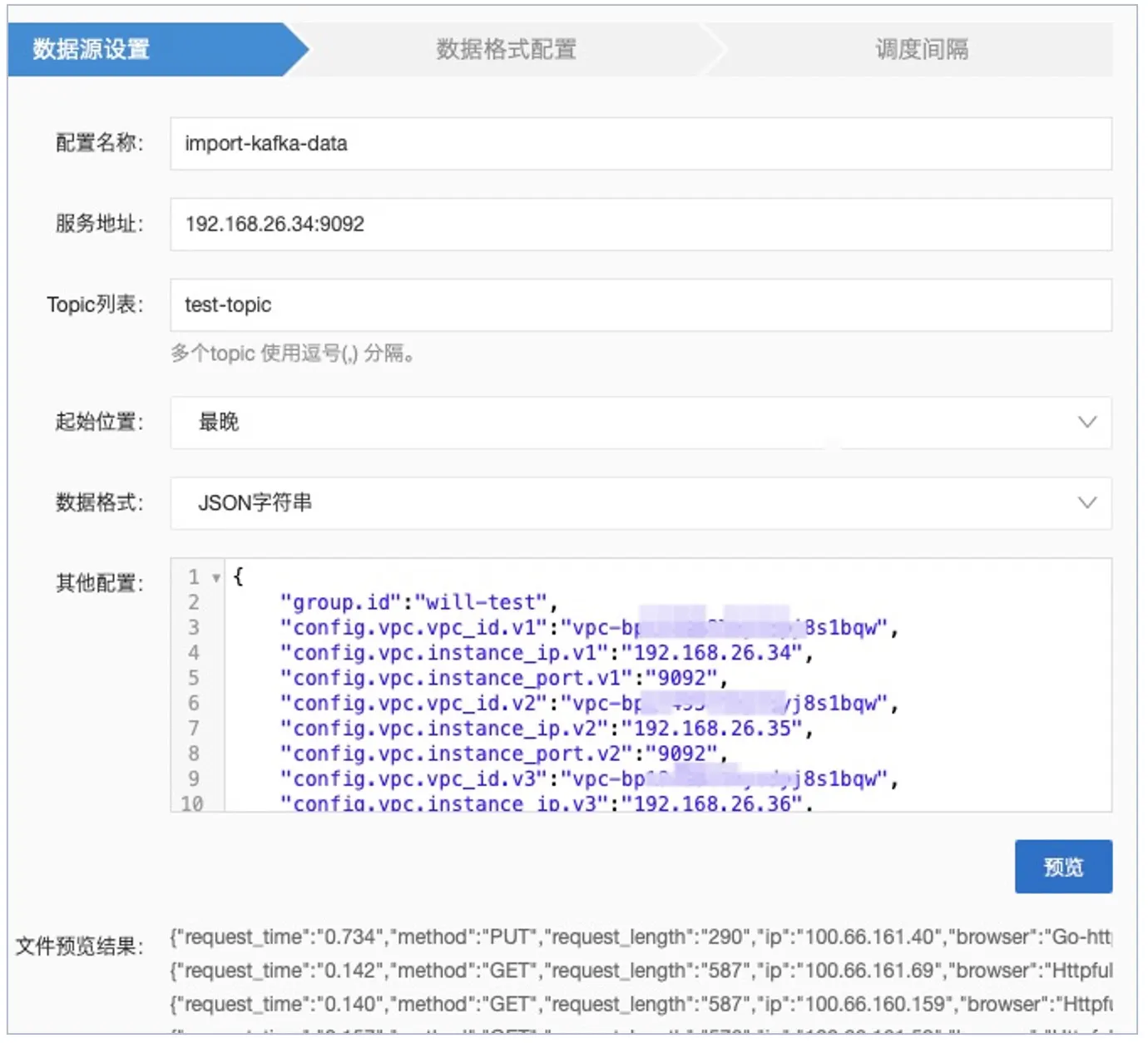This screenshot has width=1148, height=1043.
Task: Click the instance_ip.v2 192.168.26.35 editor line
Action: click(x=546, y=729)
